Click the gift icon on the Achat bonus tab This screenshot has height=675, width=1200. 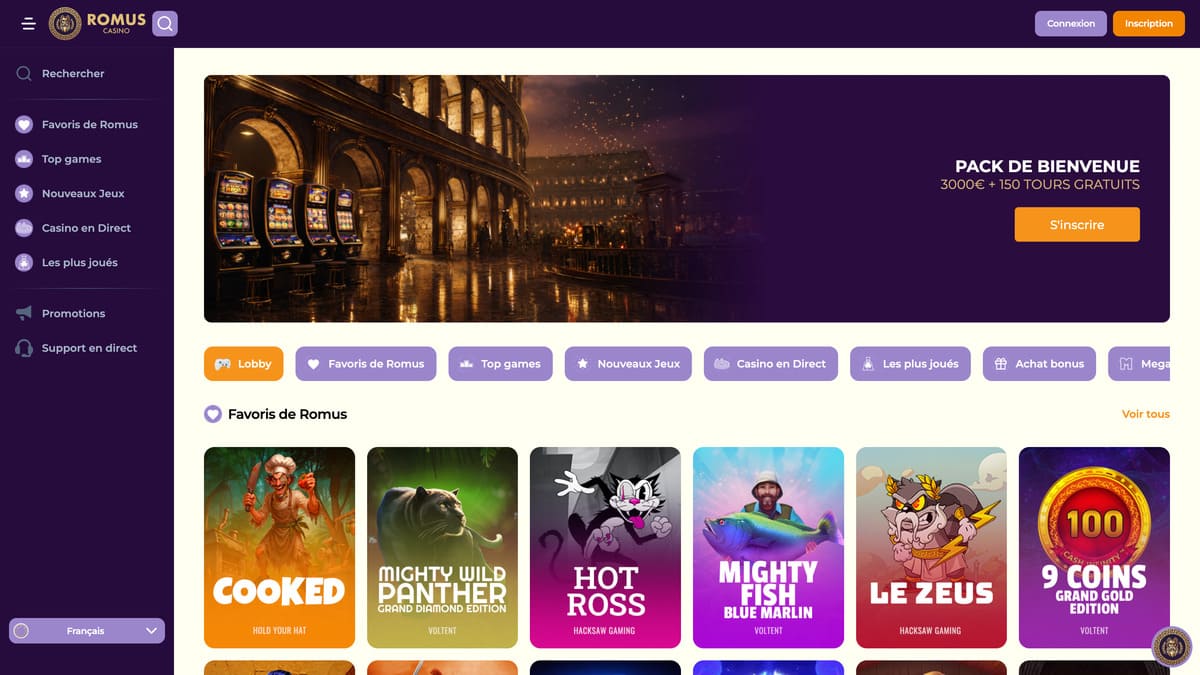[x=1001, y=364]
